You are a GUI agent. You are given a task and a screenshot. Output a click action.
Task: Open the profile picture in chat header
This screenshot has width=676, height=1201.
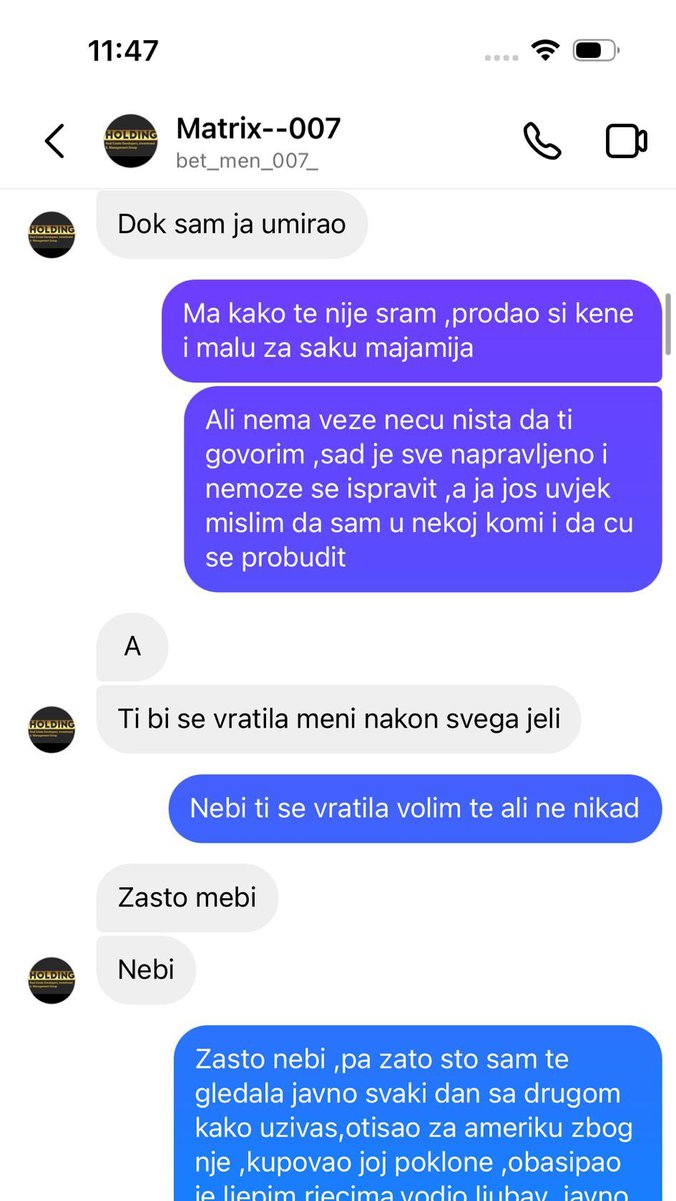(x=131, y=141)
